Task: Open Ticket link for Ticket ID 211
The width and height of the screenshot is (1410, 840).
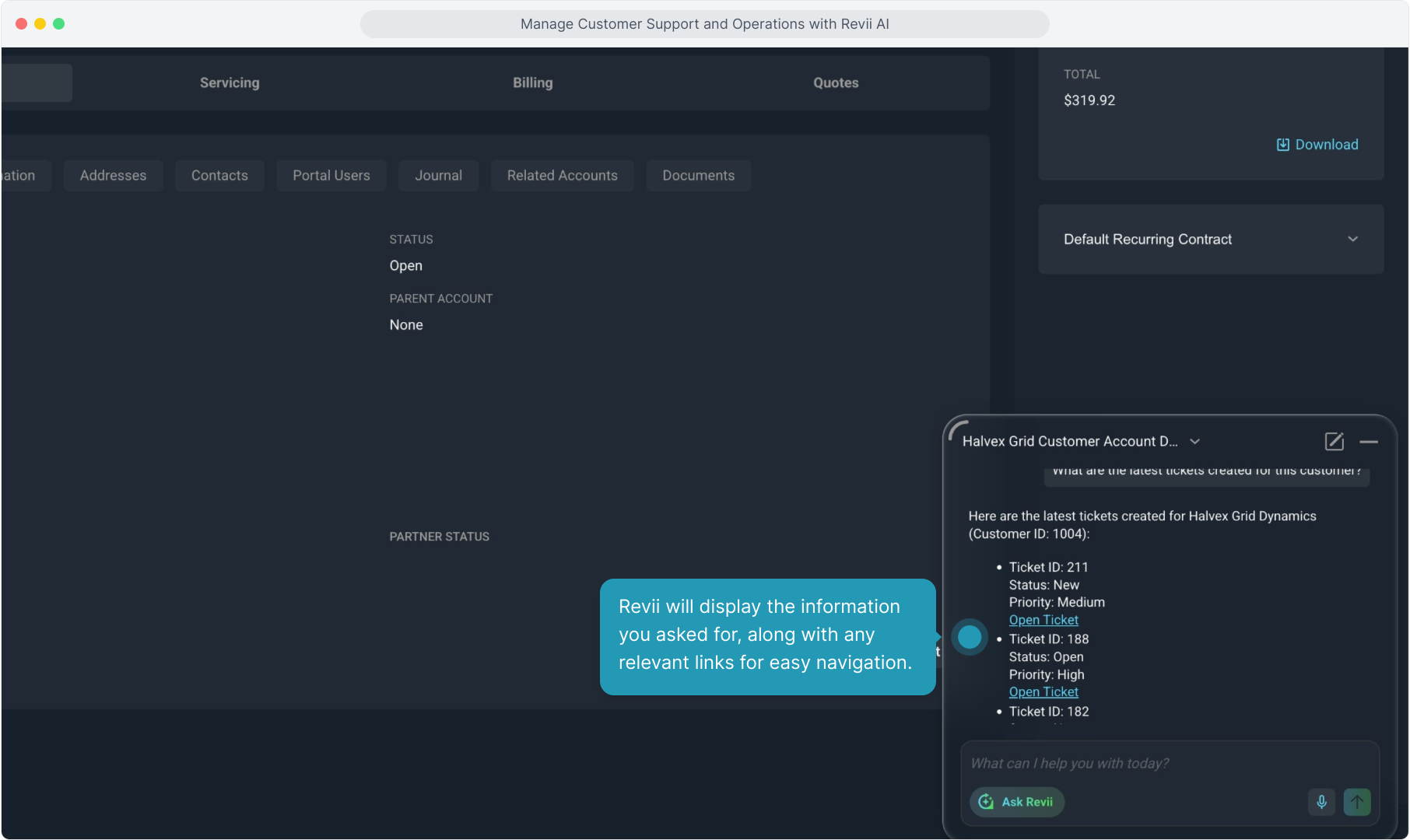Action: pos(1043,620)
